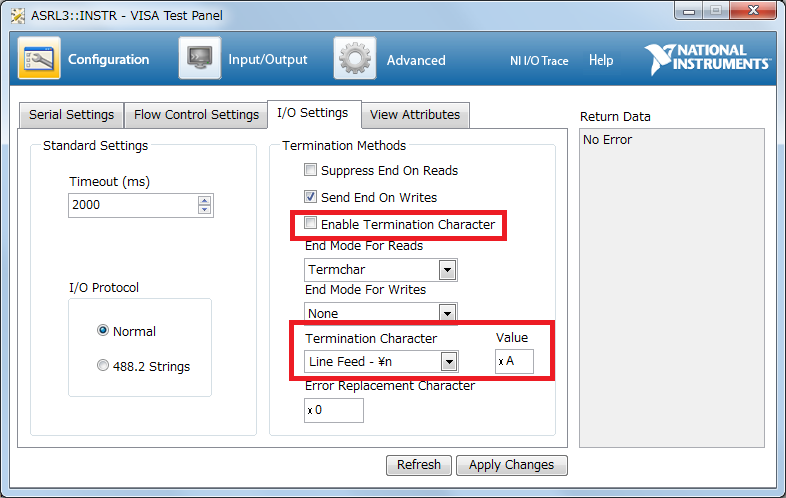The image size is (786, 498).
Task: Click the Advanced label
Action: click(416, 60)
